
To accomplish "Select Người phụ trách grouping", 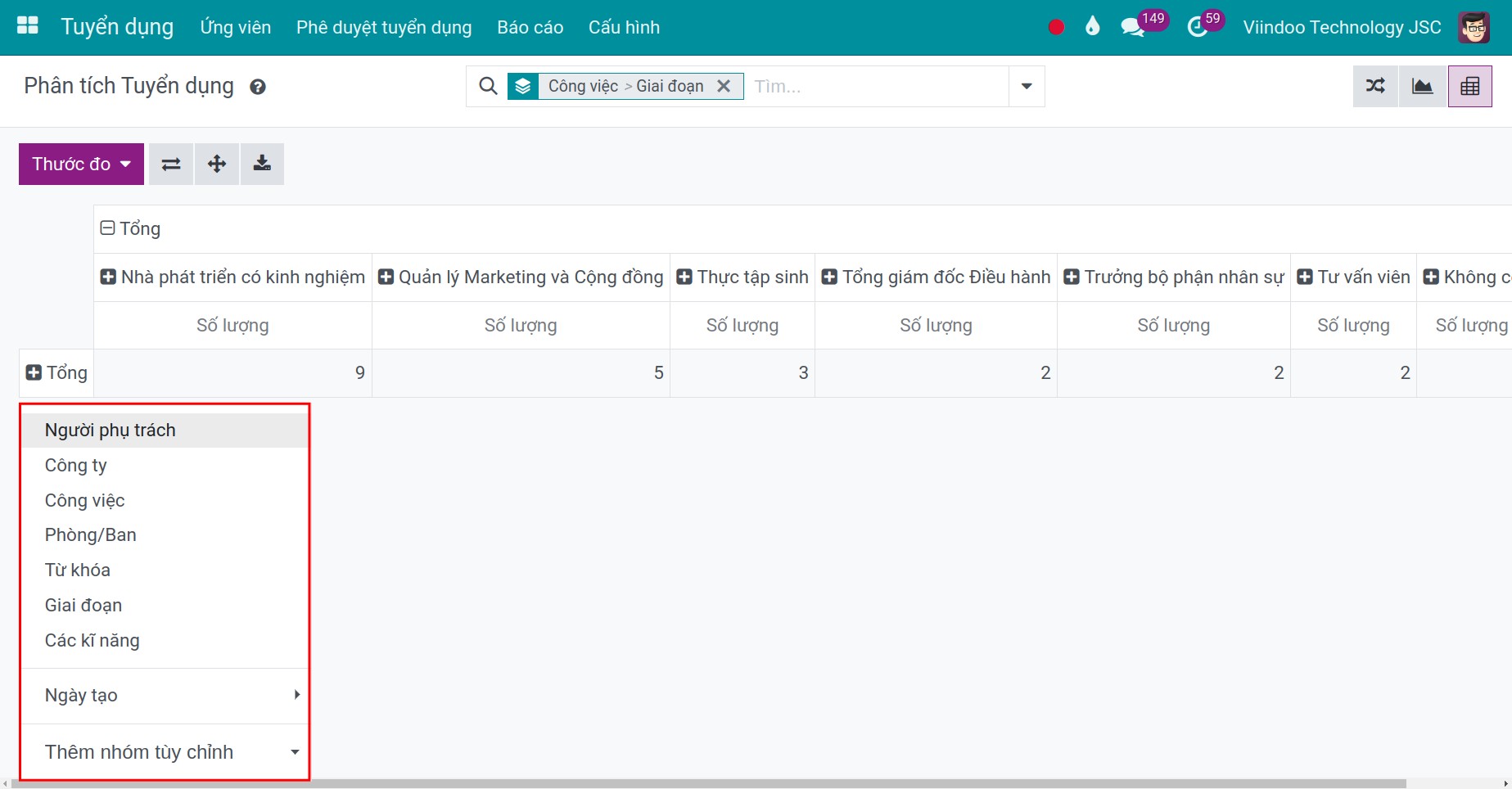I will (x=165, y=430).
